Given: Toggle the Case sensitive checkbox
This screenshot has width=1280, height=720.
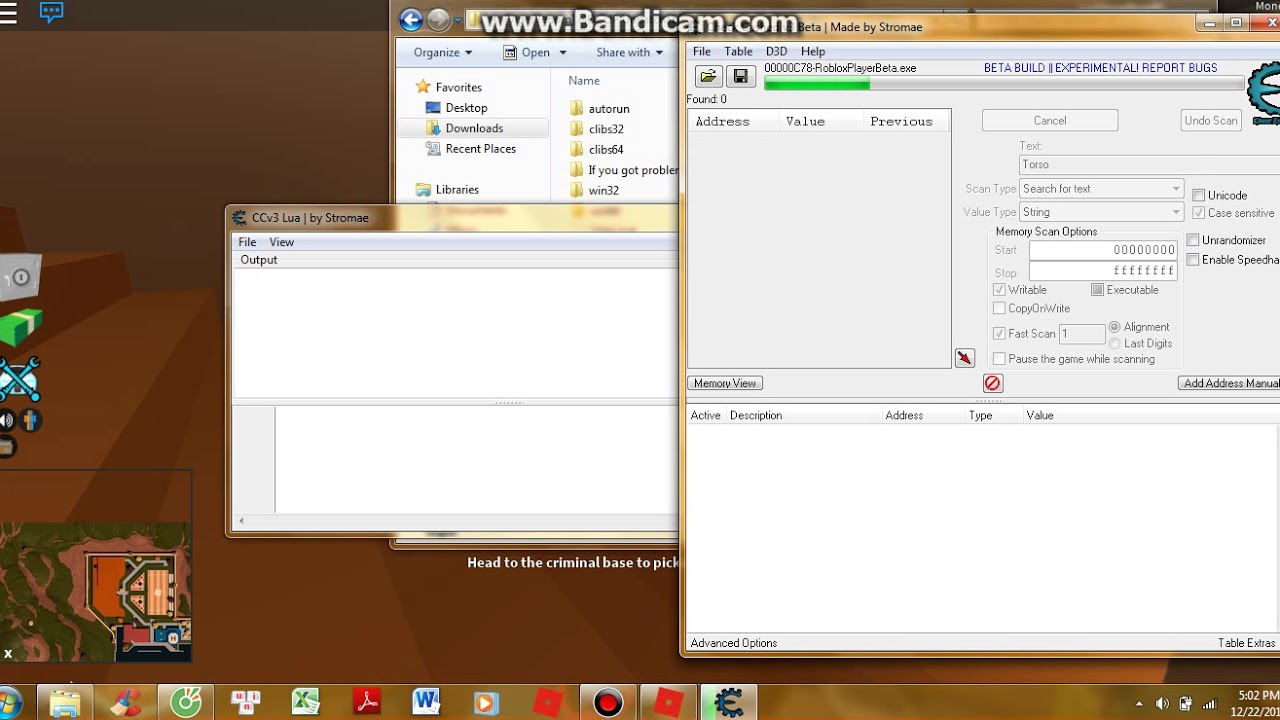Looking at the screenshot, I should 1198,213.
